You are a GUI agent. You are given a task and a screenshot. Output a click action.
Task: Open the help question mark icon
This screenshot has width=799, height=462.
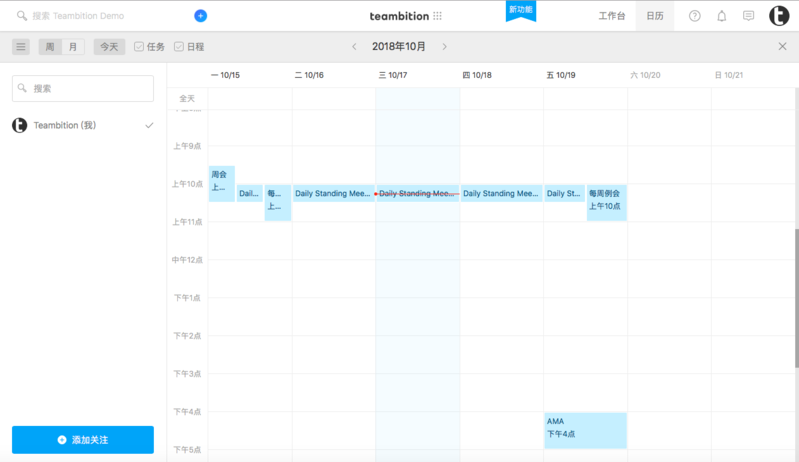click(x=695, y=16)
